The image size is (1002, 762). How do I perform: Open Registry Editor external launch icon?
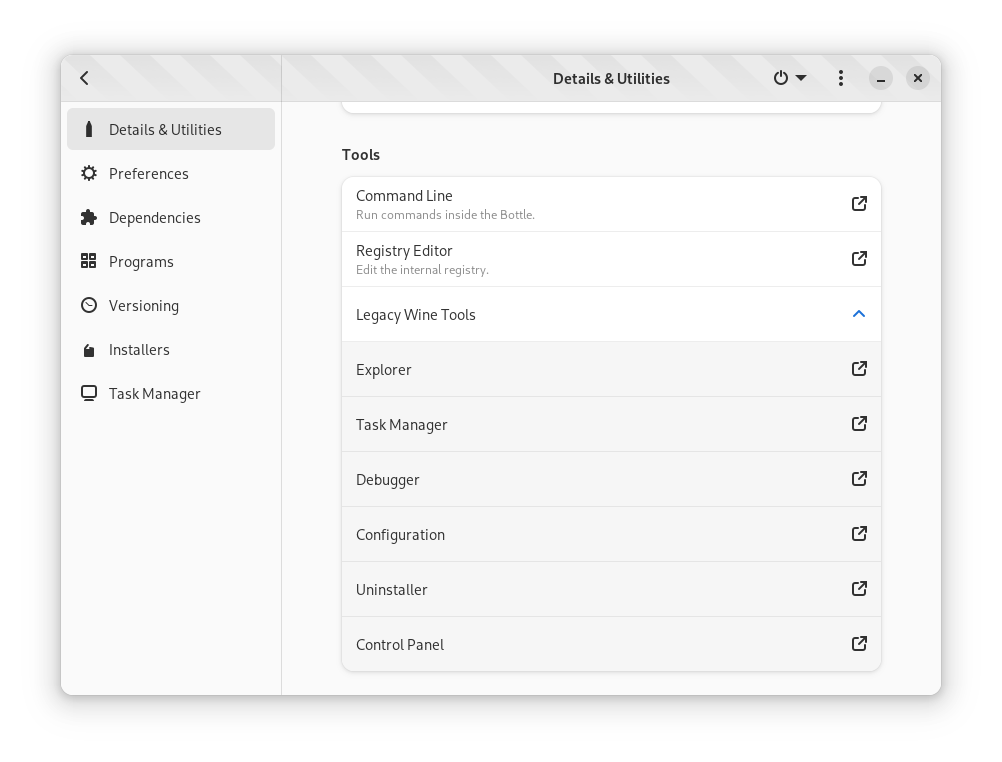click(x=859, y=259)
